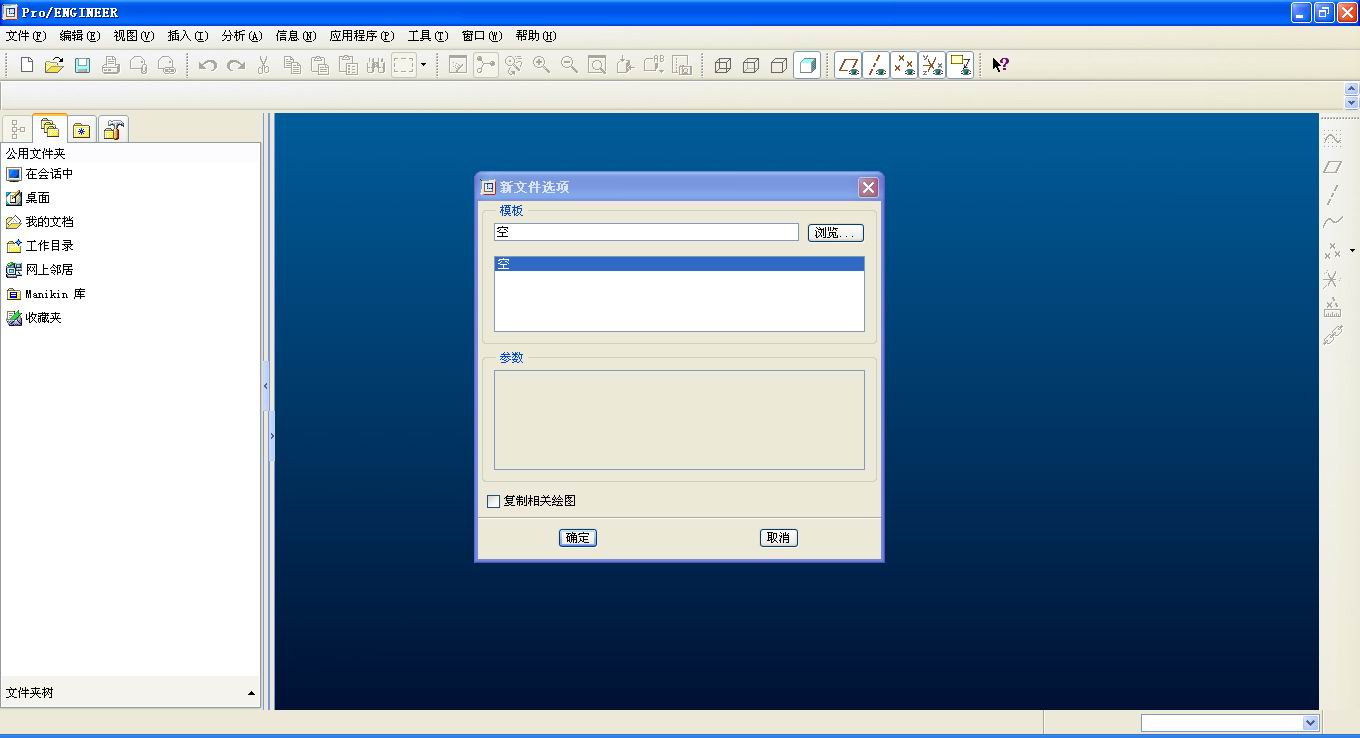Click the template name input field
This screenshot has height=738, width=1360.
coord(646,232)
